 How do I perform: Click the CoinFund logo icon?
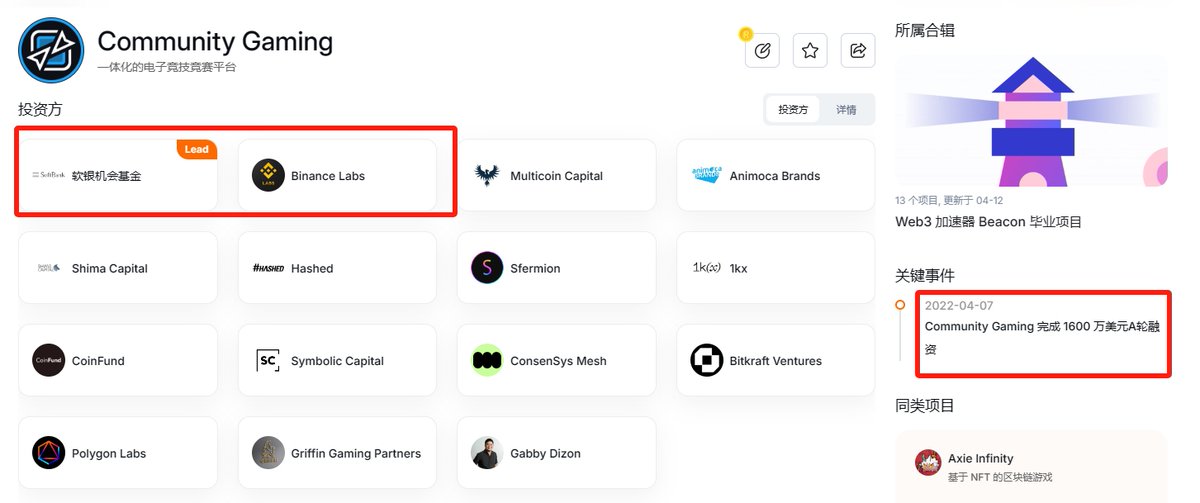tap(48, 360)
